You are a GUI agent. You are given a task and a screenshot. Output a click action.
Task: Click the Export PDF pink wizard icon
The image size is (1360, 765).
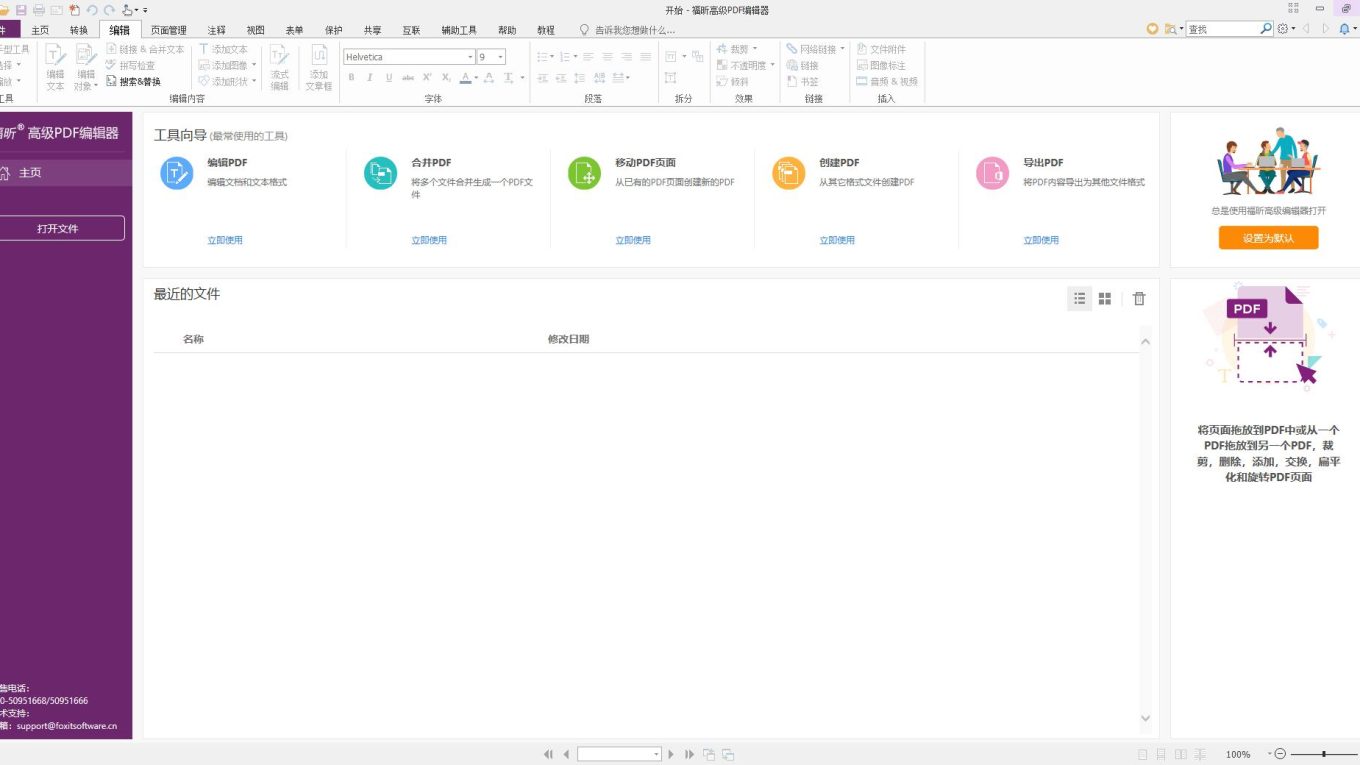(x=993, y=173)
